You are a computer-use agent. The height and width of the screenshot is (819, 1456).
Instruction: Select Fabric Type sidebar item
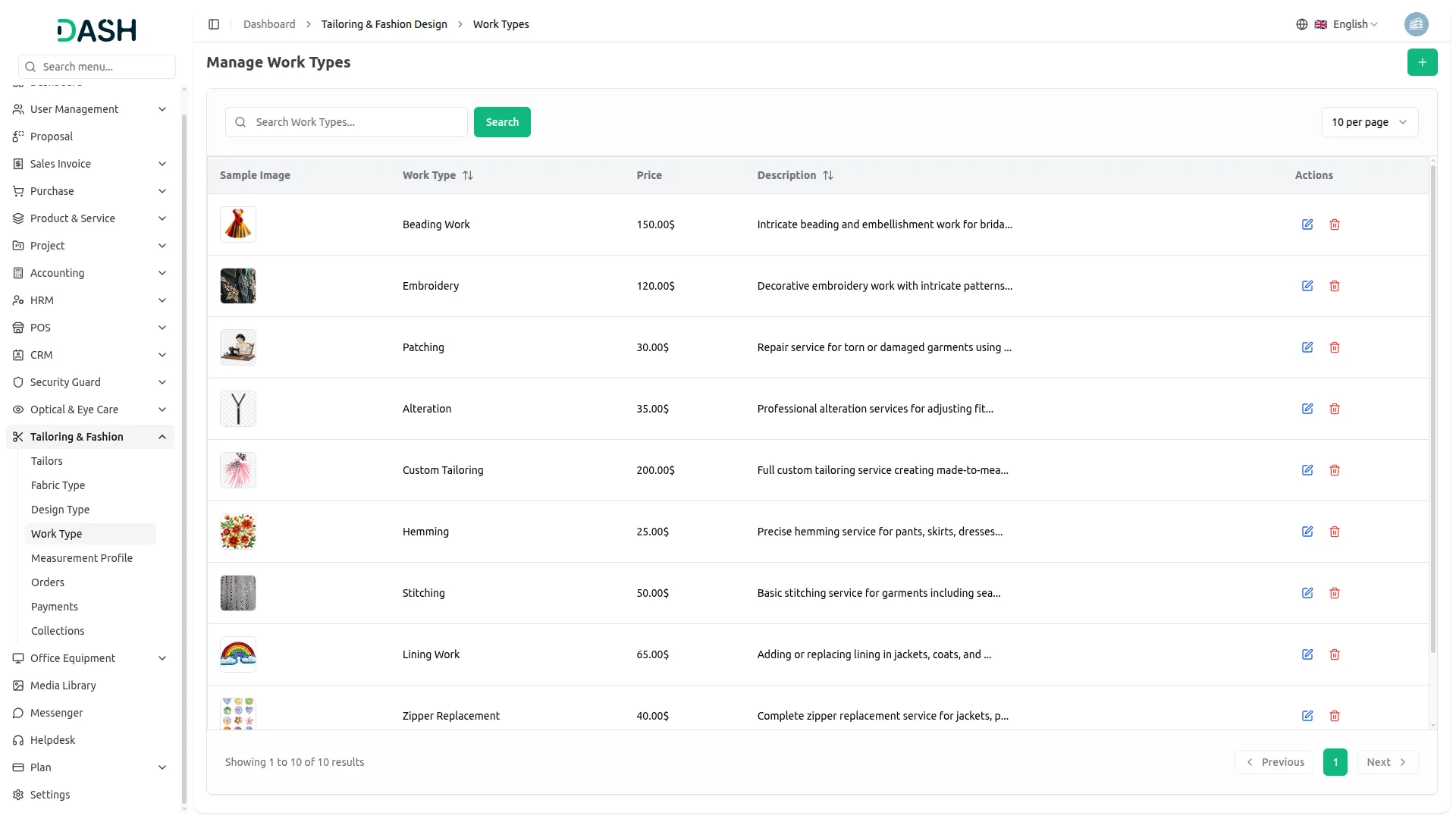click(58, 485)
